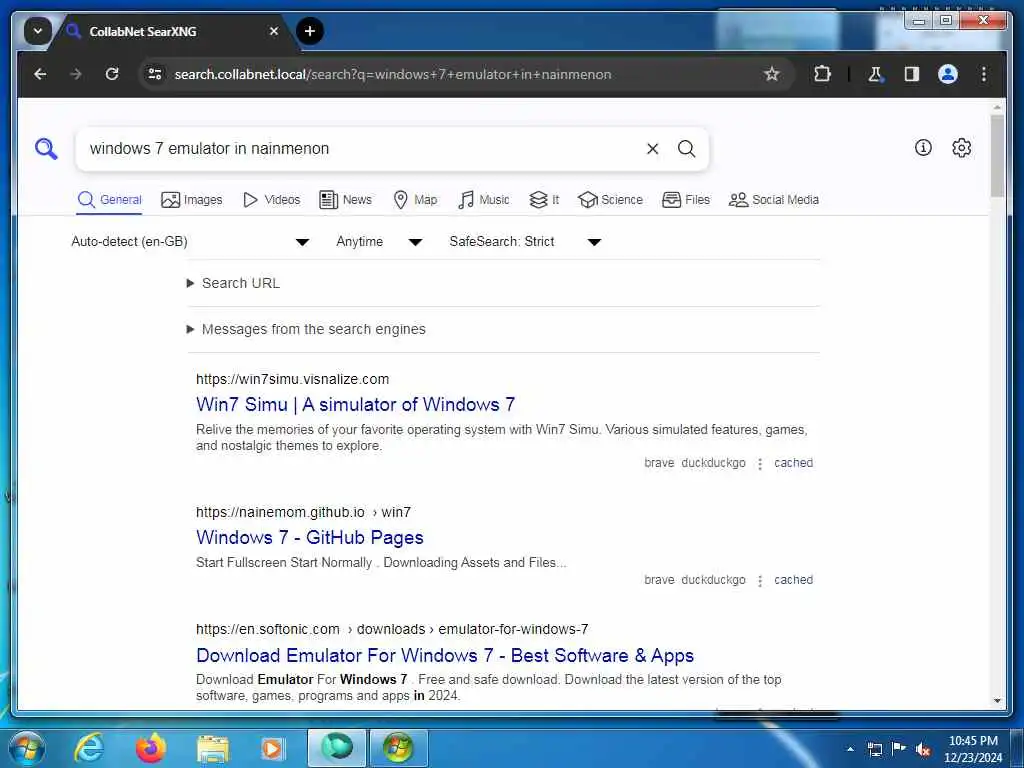
Task: Open the About info icon
Action: pos(923,148)
